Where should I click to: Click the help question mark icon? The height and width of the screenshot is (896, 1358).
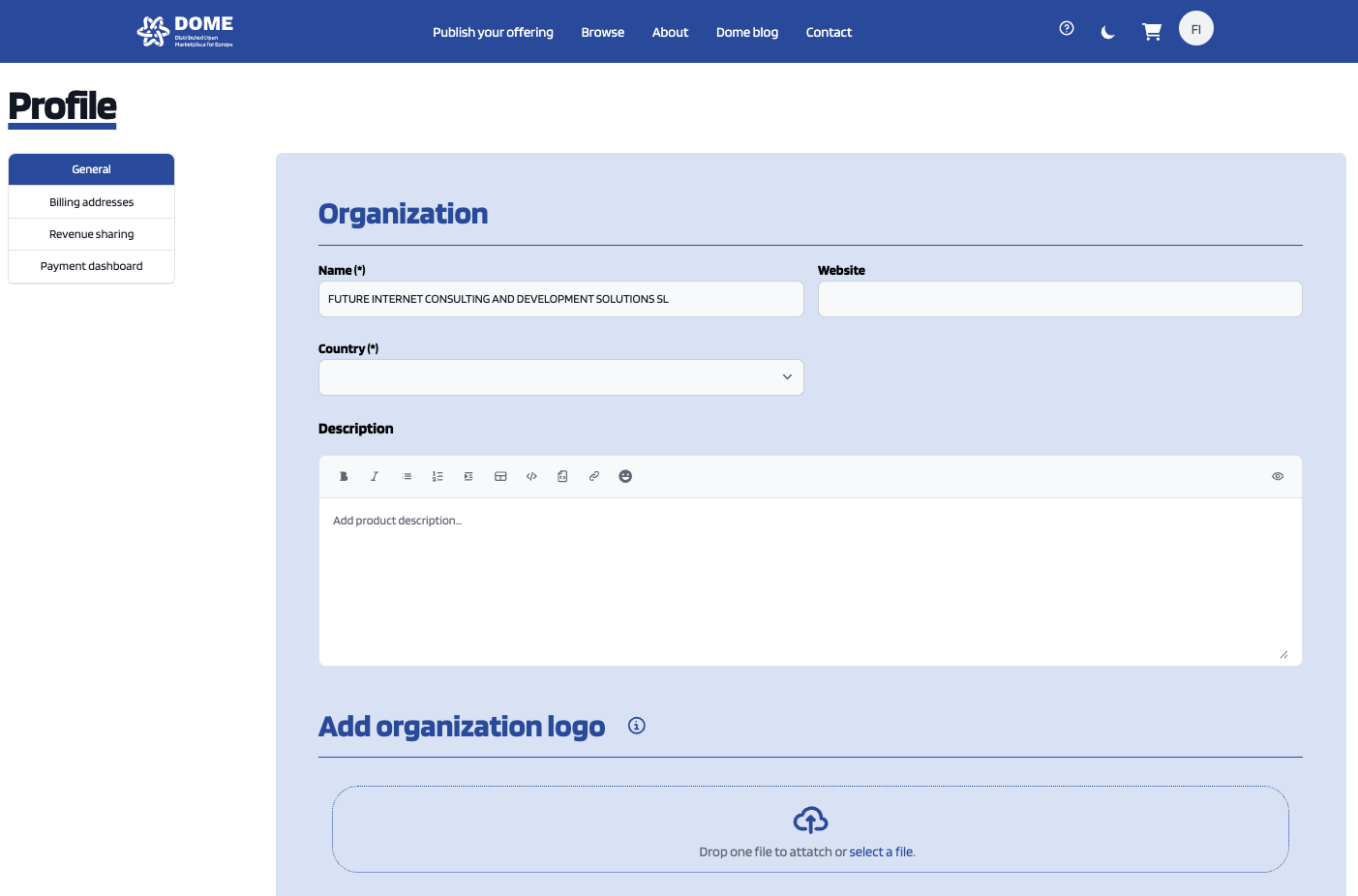click(1067, 29)
